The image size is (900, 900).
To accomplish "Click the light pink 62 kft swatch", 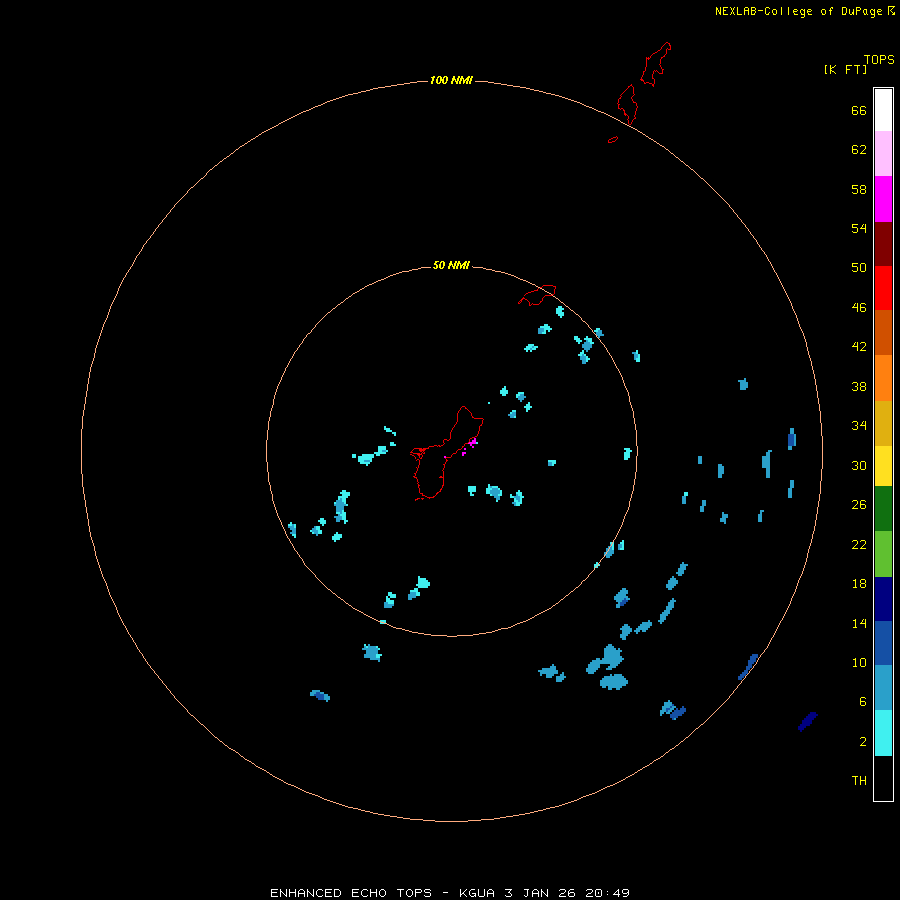I will [x=883, y=154].
